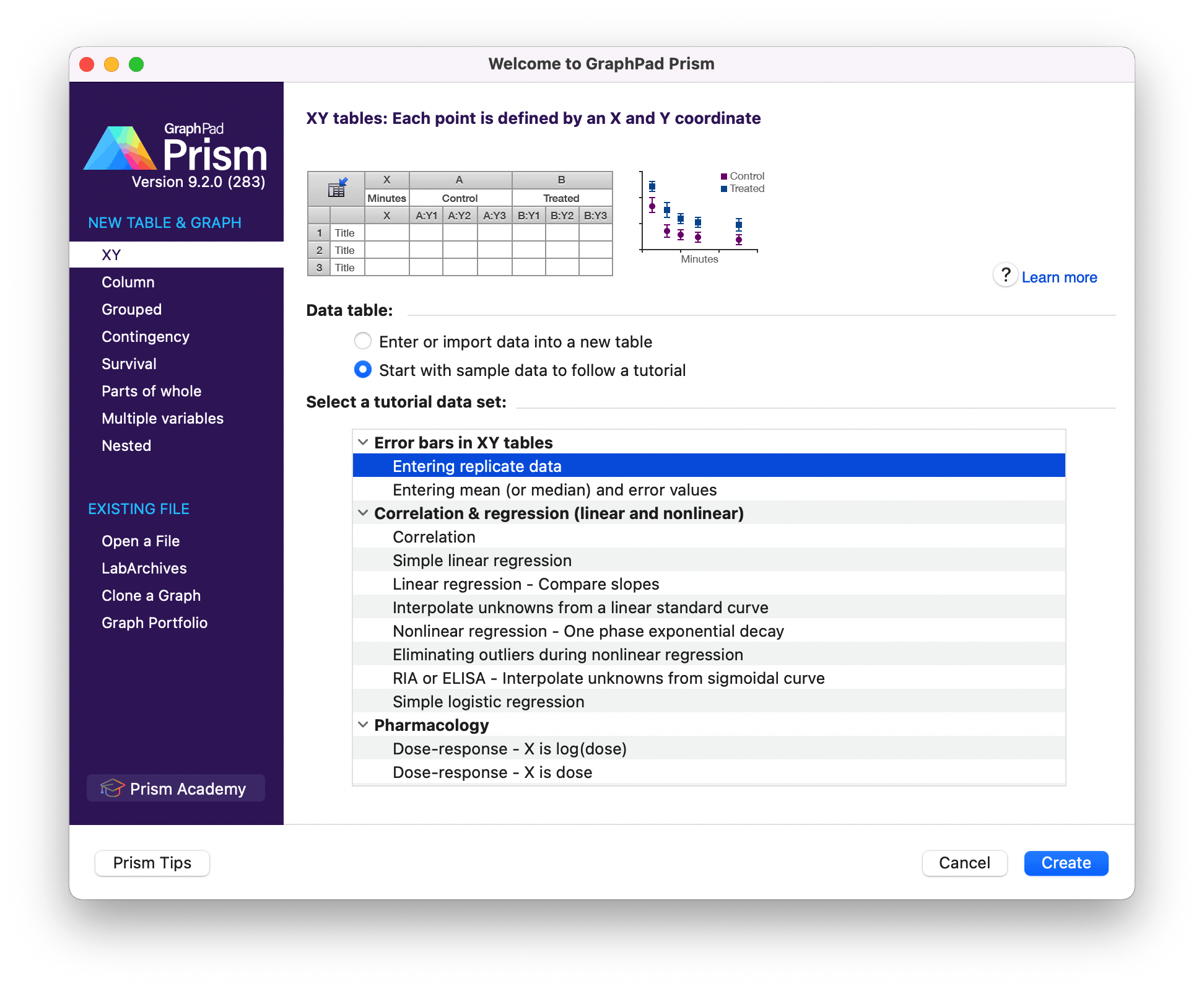The width and height of the screenshot is (1204, 991).
Task: Switch to the Grouped table type
Action: (x=131, y=309)
